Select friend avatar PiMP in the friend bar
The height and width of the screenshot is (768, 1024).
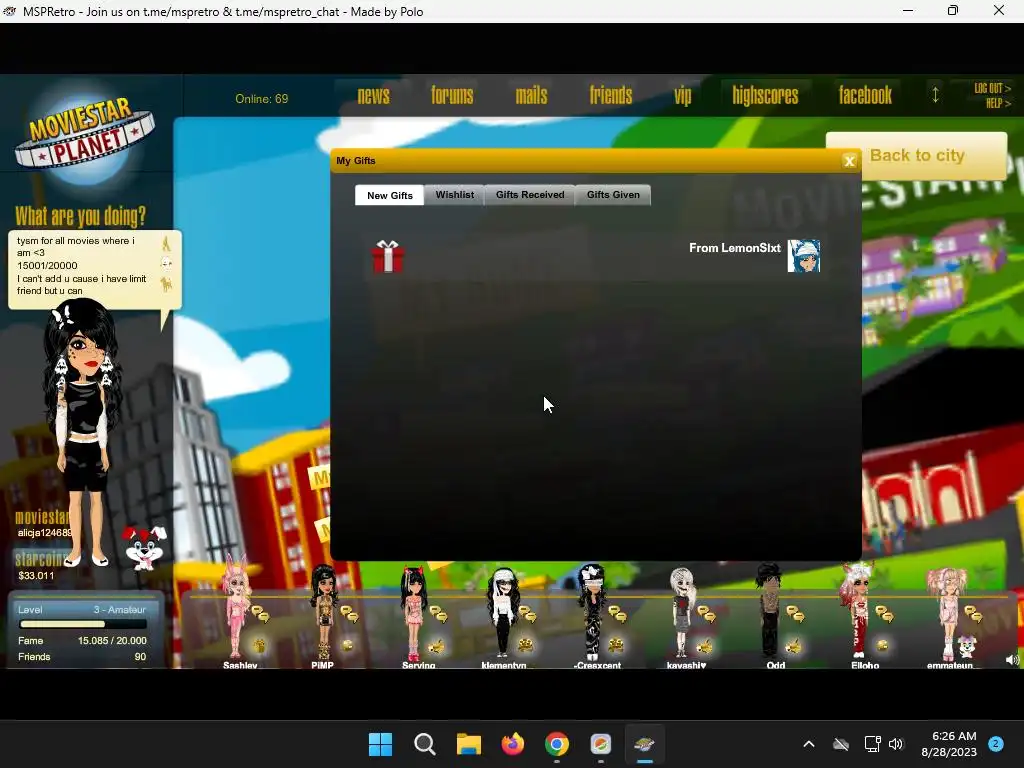point(323,611)
